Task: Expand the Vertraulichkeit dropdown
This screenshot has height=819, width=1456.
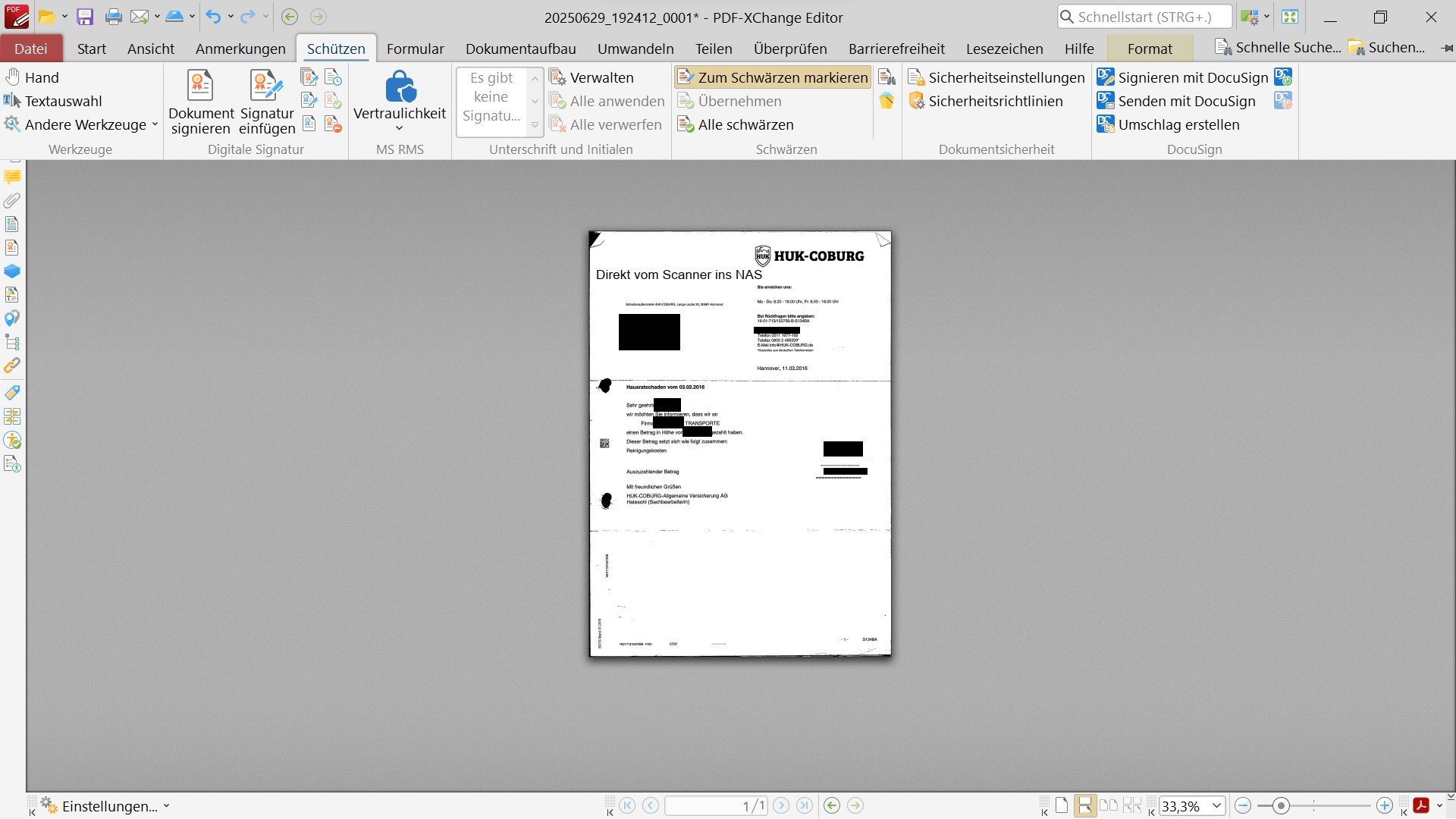Action: [x=400, y=128]
